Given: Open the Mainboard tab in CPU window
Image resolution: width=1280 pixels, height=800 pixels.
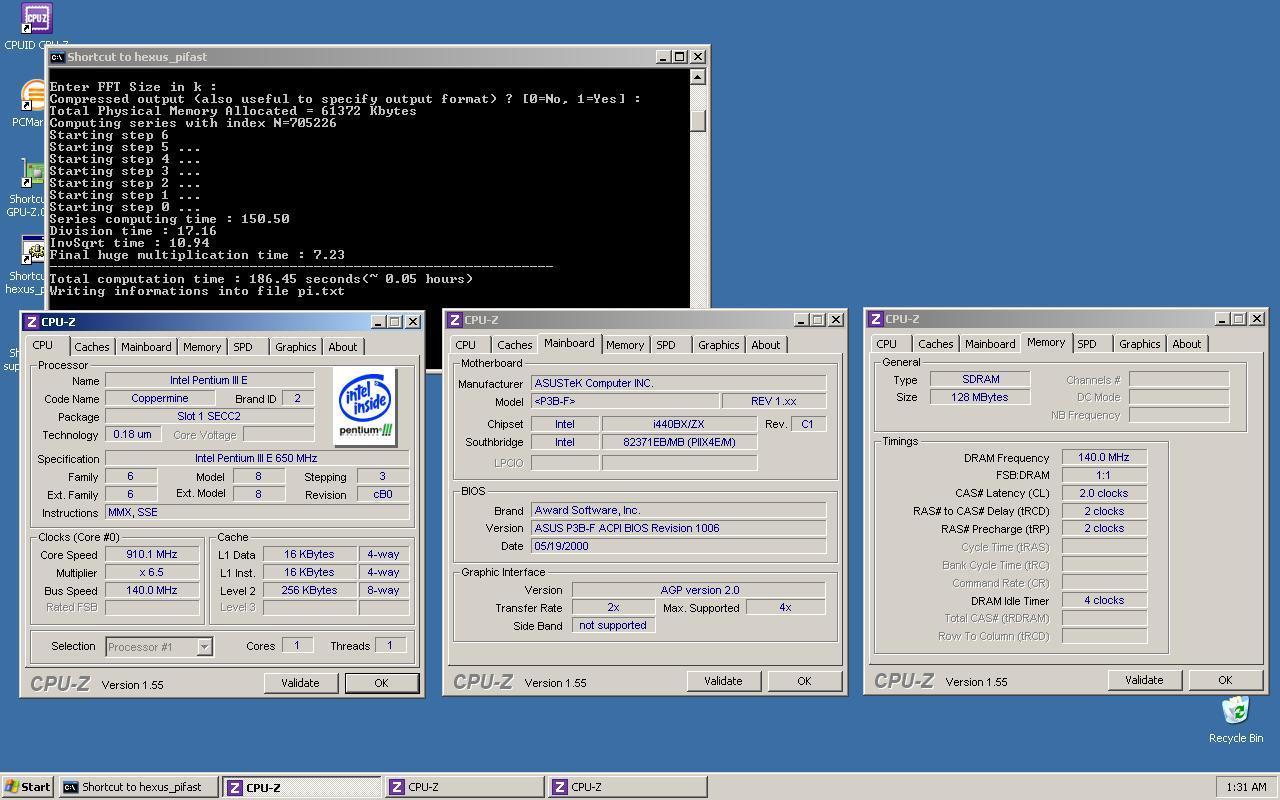Looking at the screenshot, I should coord(146,347).
